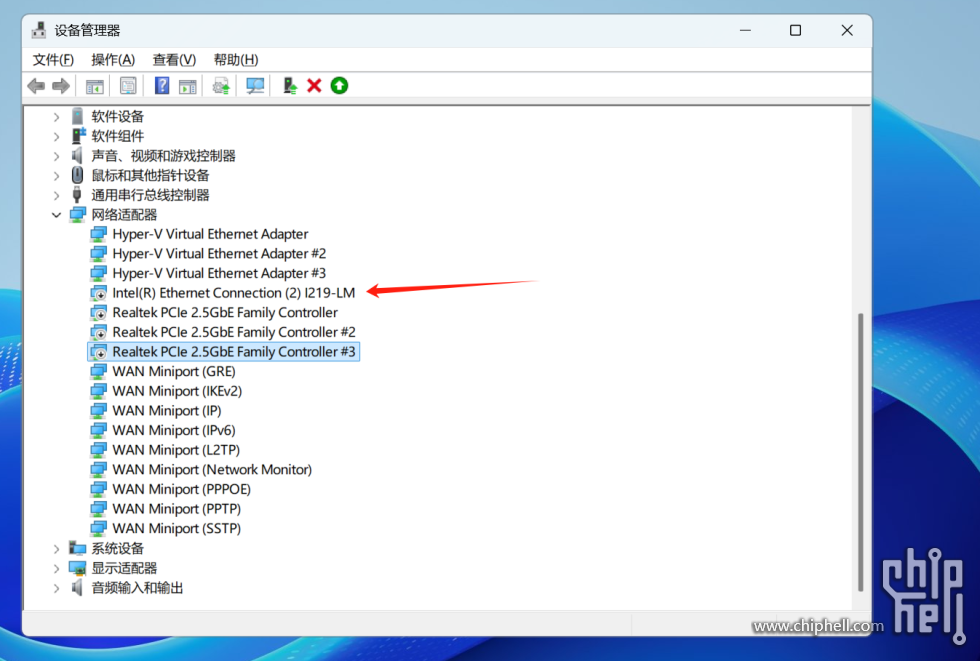Expand 声音、视频和游戏控制器 node
The width and height of the screenshot is (980, 661).
pyautogui.click(x=56, y=156)
